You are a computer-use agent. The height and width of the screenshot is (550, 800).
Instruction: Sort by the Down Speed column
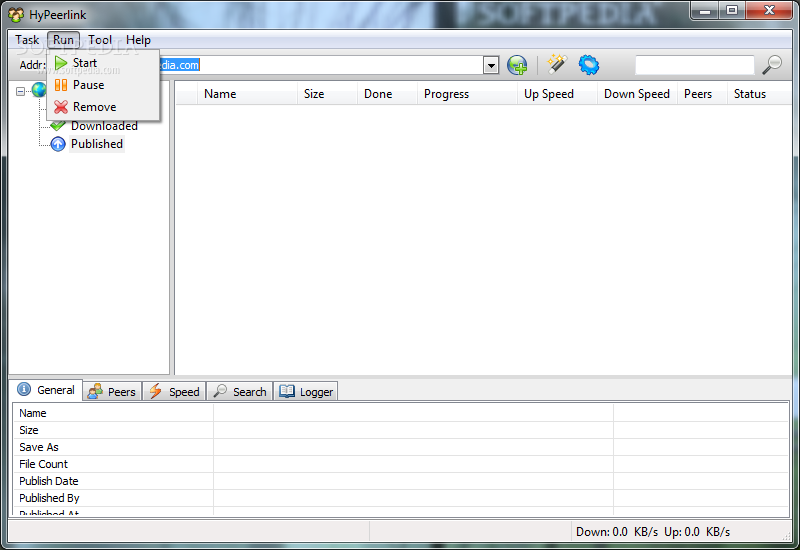pos(637,94)
